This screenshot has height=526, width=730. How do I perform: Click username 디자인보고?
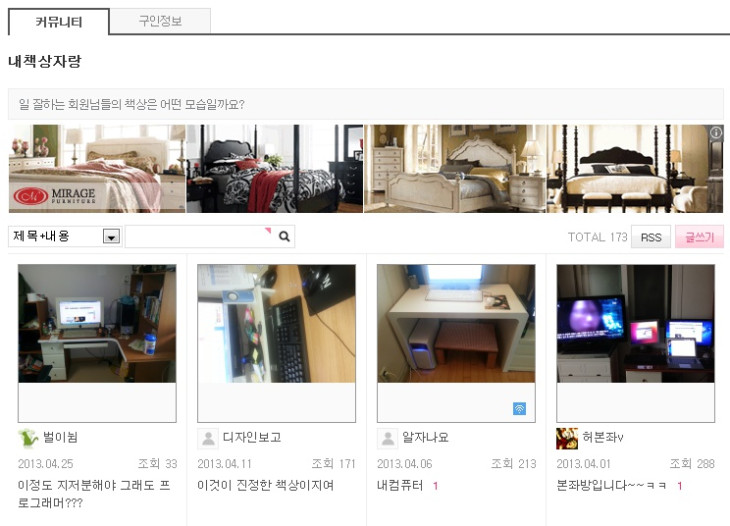pos(252,437)
